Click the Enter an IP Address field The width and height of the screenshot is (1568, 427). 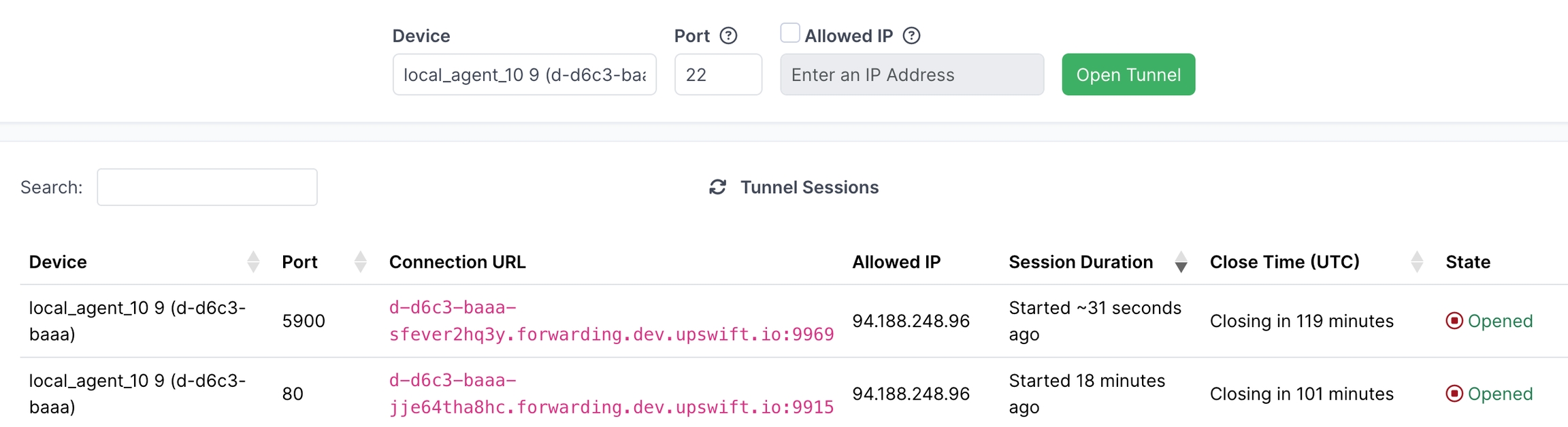(x=911, y=75)
